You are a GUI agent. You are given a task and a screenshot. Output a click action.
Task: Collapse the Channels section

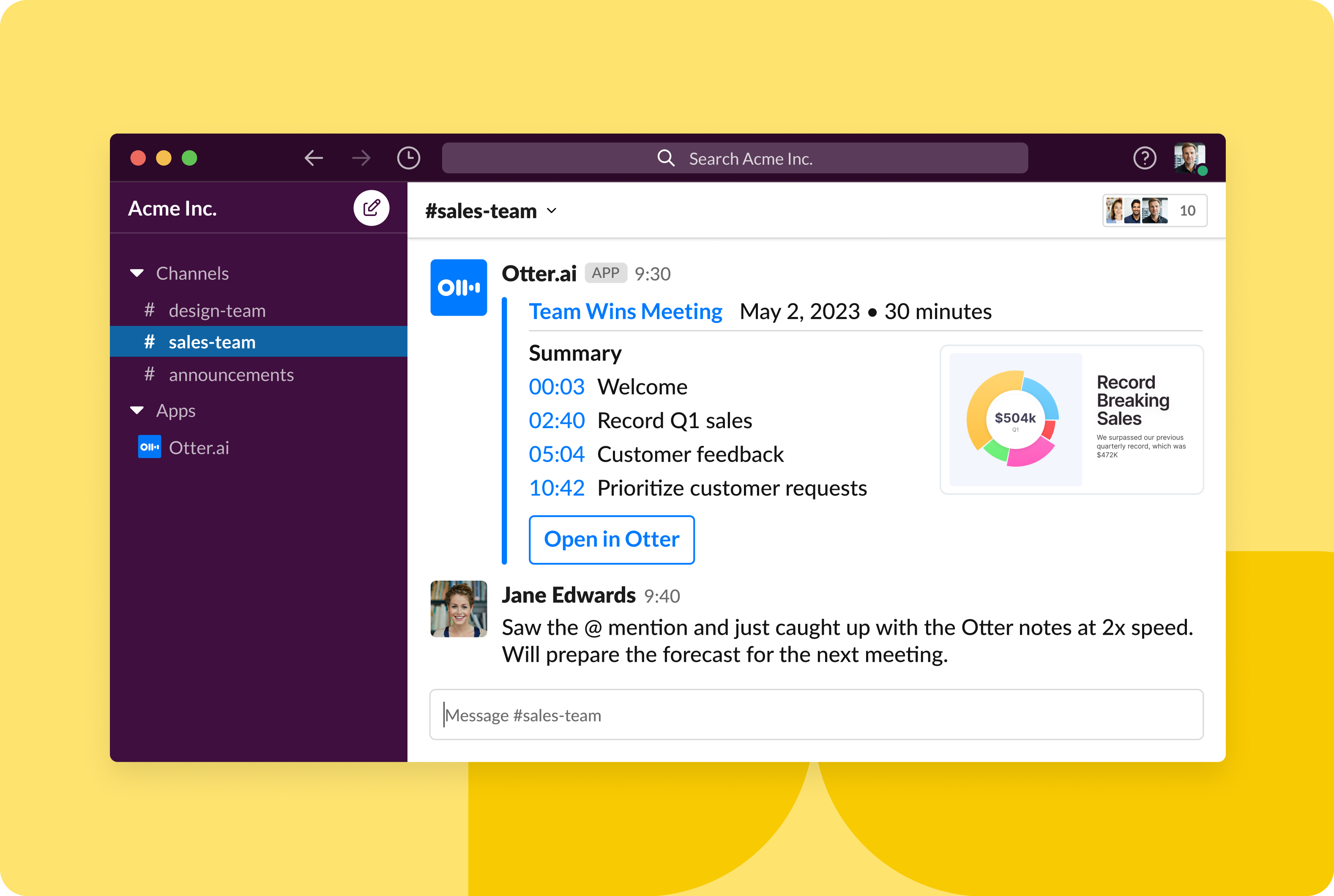(137, 273)
